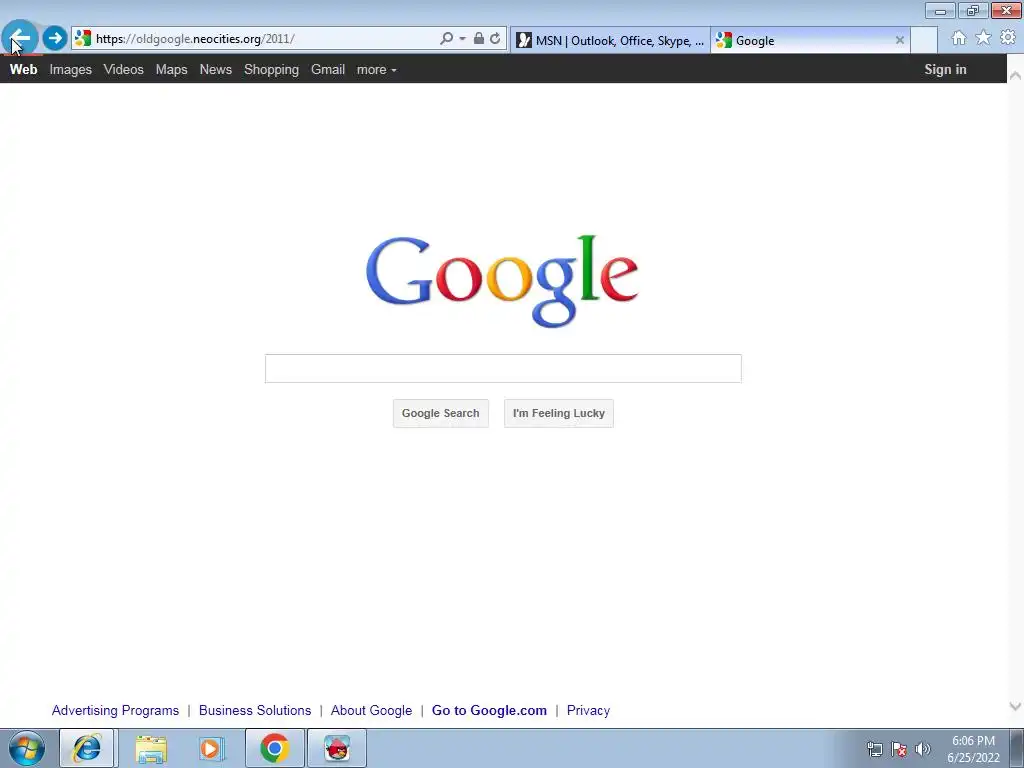This screenshot has height=768, width=1024.
Task: Open Shopping in the Google top bar
Action: 271,69
